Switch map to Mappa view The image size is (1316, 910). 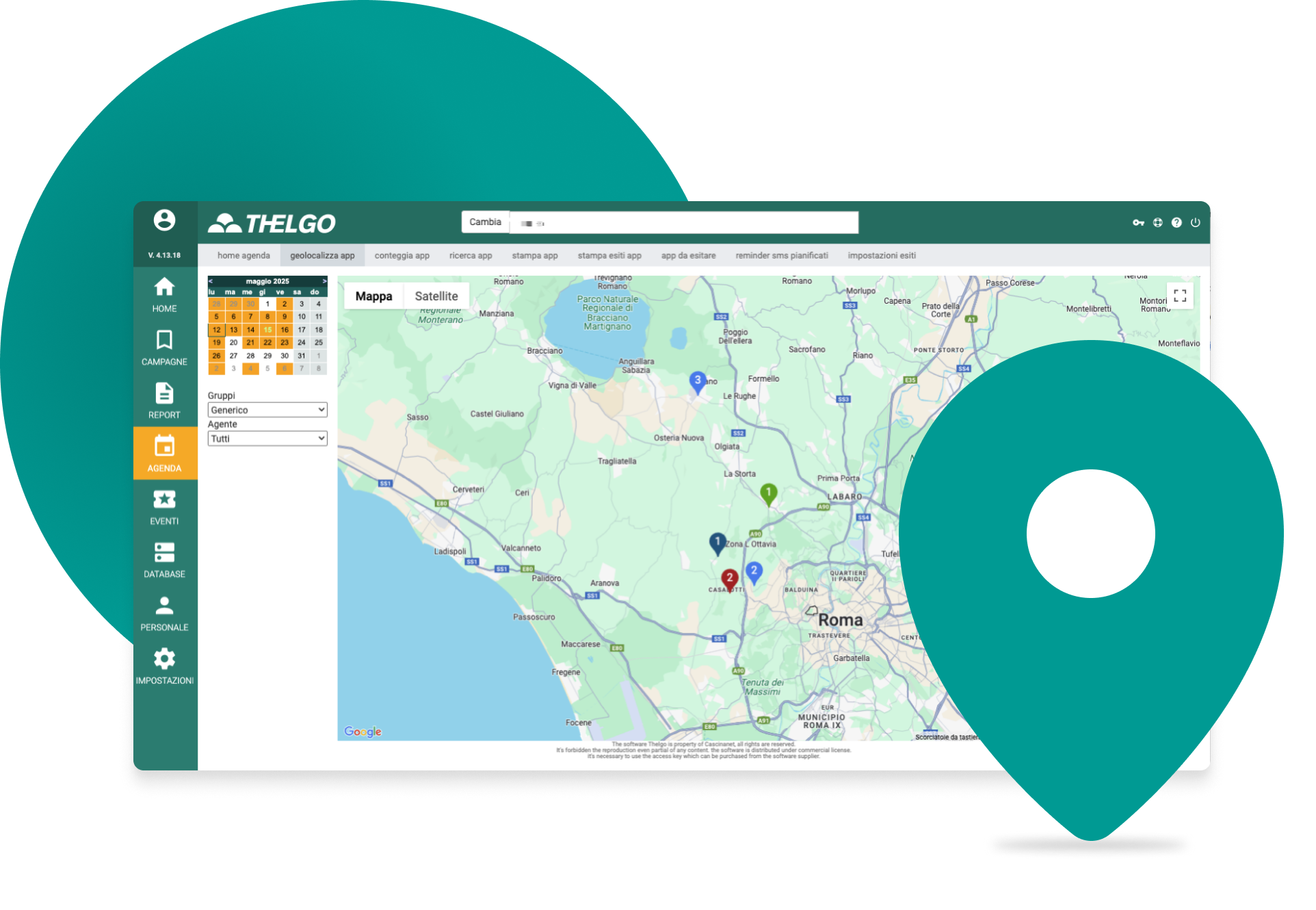click(x=373, y=296)
